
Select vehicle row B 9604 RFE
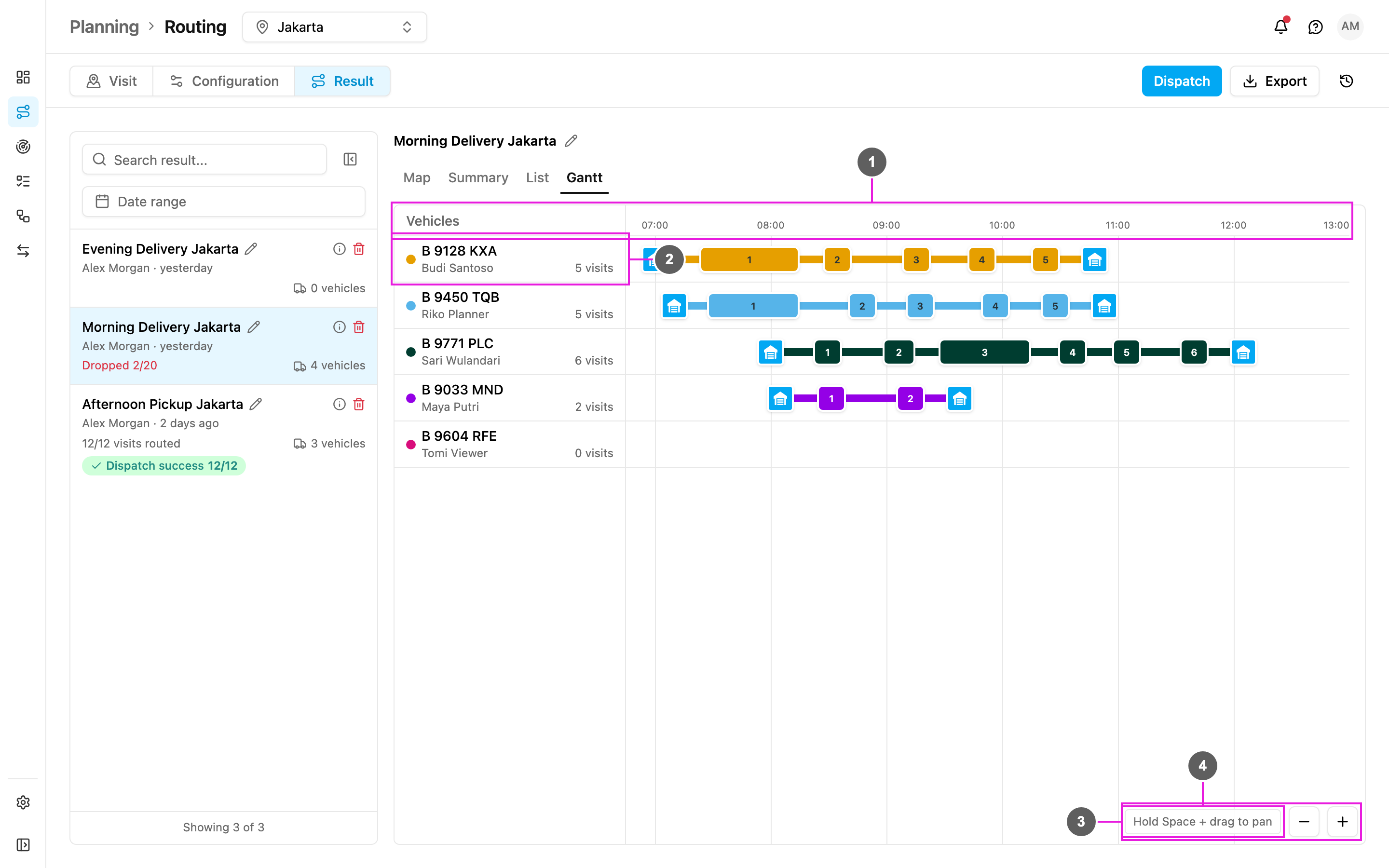tap(510, 444)
